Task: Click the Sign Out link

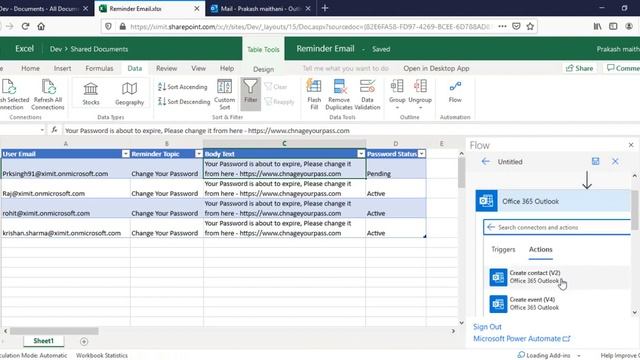Action: click(x=487, y=327)
